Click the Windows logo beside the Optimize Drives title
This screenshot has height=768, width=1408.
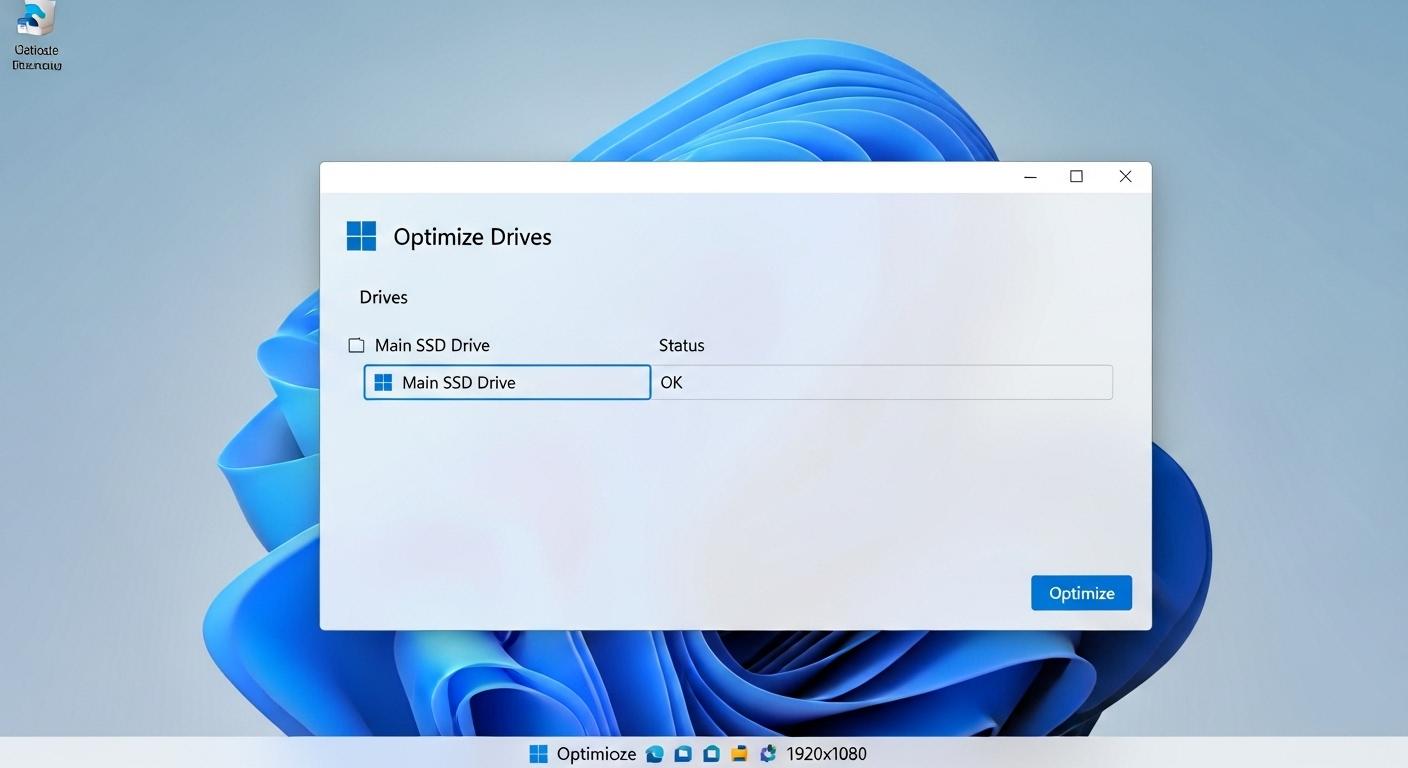(361, 235)
